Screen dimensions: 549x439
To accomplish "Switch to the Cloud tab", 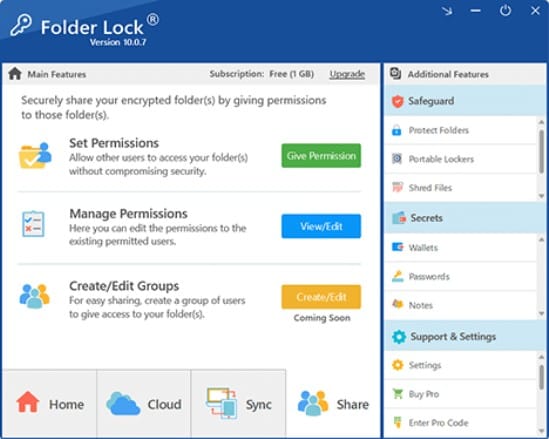I will [144, 404].
